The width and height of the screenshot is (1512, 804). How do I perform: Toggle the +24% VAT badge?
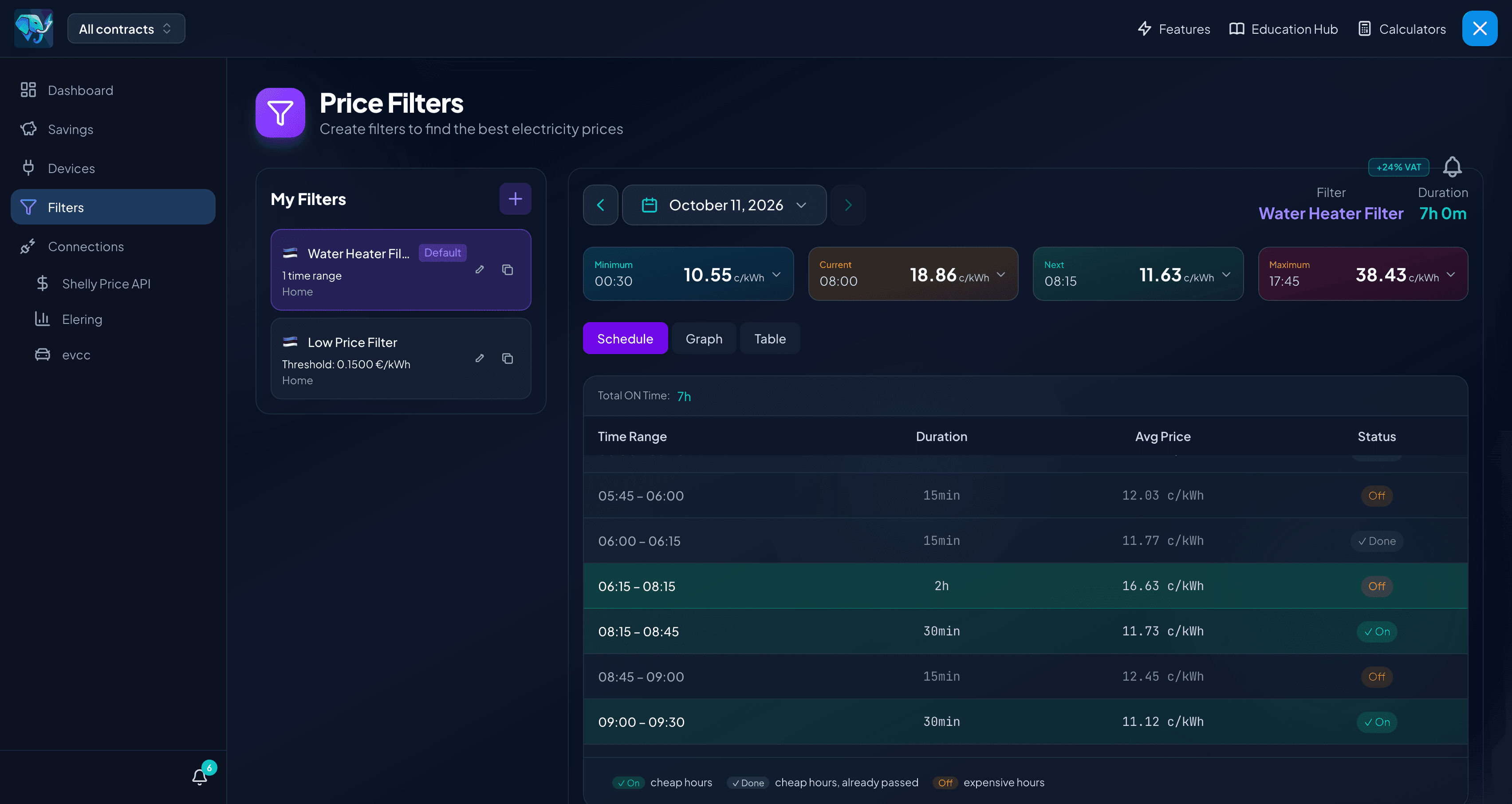click(x=1398, y=167)
